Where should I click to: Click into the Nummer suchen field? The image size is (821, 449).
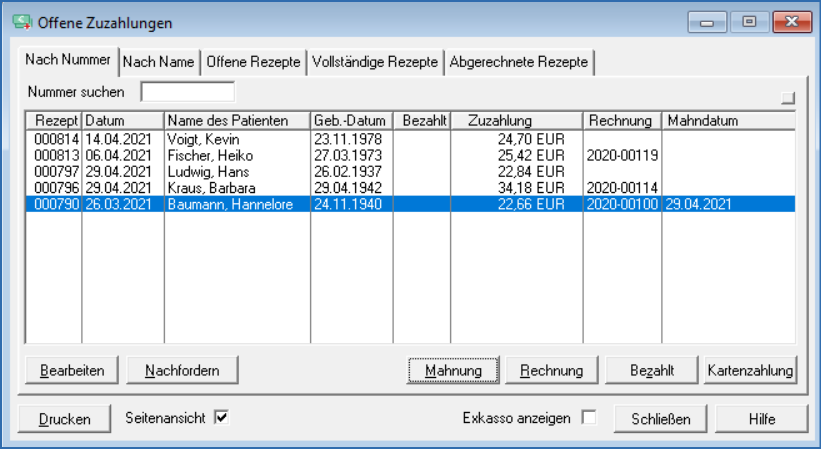coord(187,92)
